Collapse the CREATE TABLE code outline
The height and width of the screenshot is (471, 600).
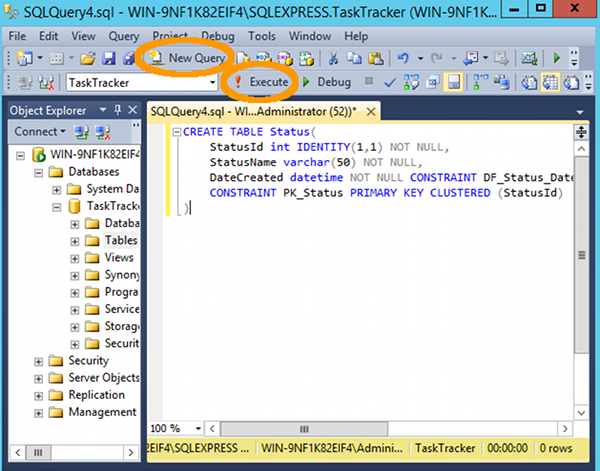pyautogui.click(x=176, y=132)
